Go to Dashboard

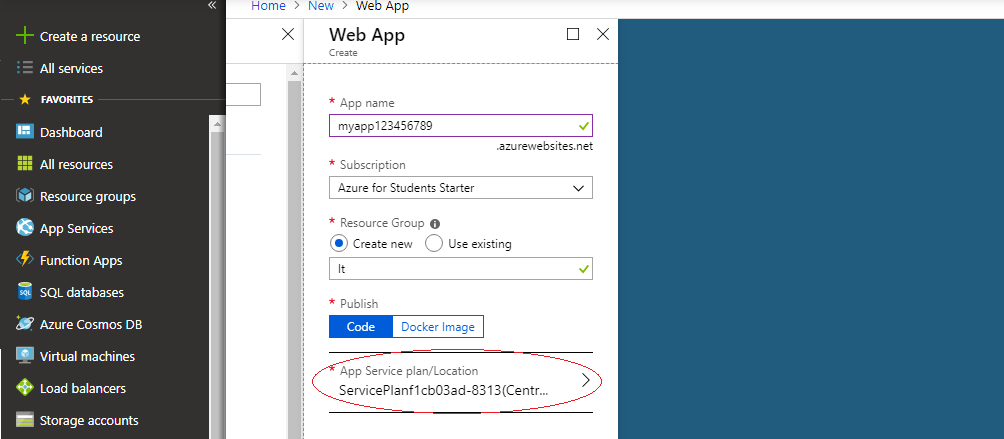pyautogui.click(x=71, y=132)
